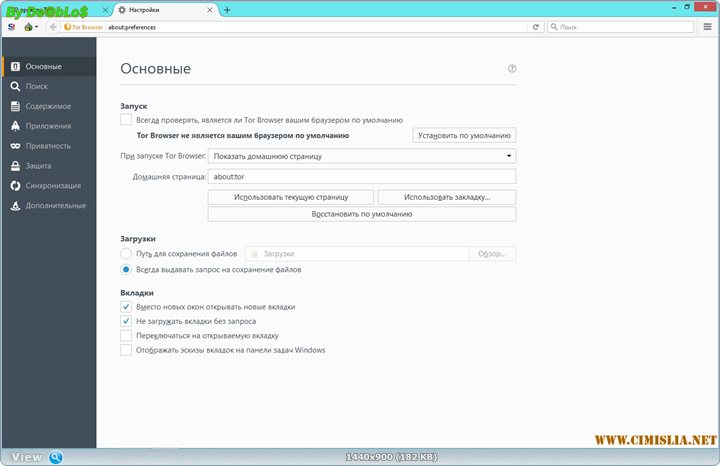Image resolution: width=720 pixels, height=466 pixels.
Task: Open Дополнительные (Advanced) settings
Action: pyautogui.click(x=55, y=206)
